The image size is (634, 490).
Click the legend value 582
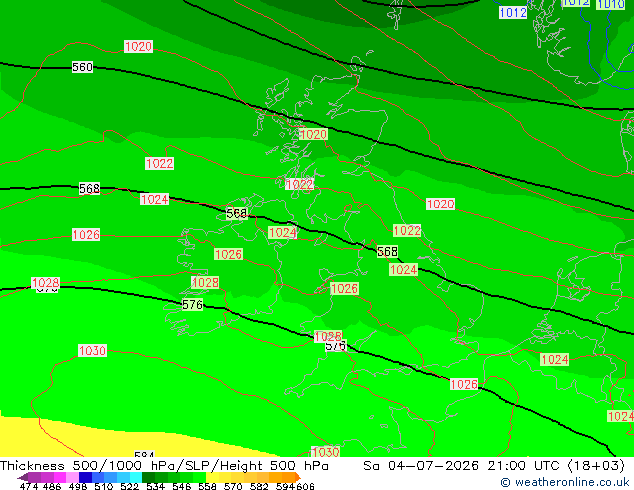pos(259,486)
